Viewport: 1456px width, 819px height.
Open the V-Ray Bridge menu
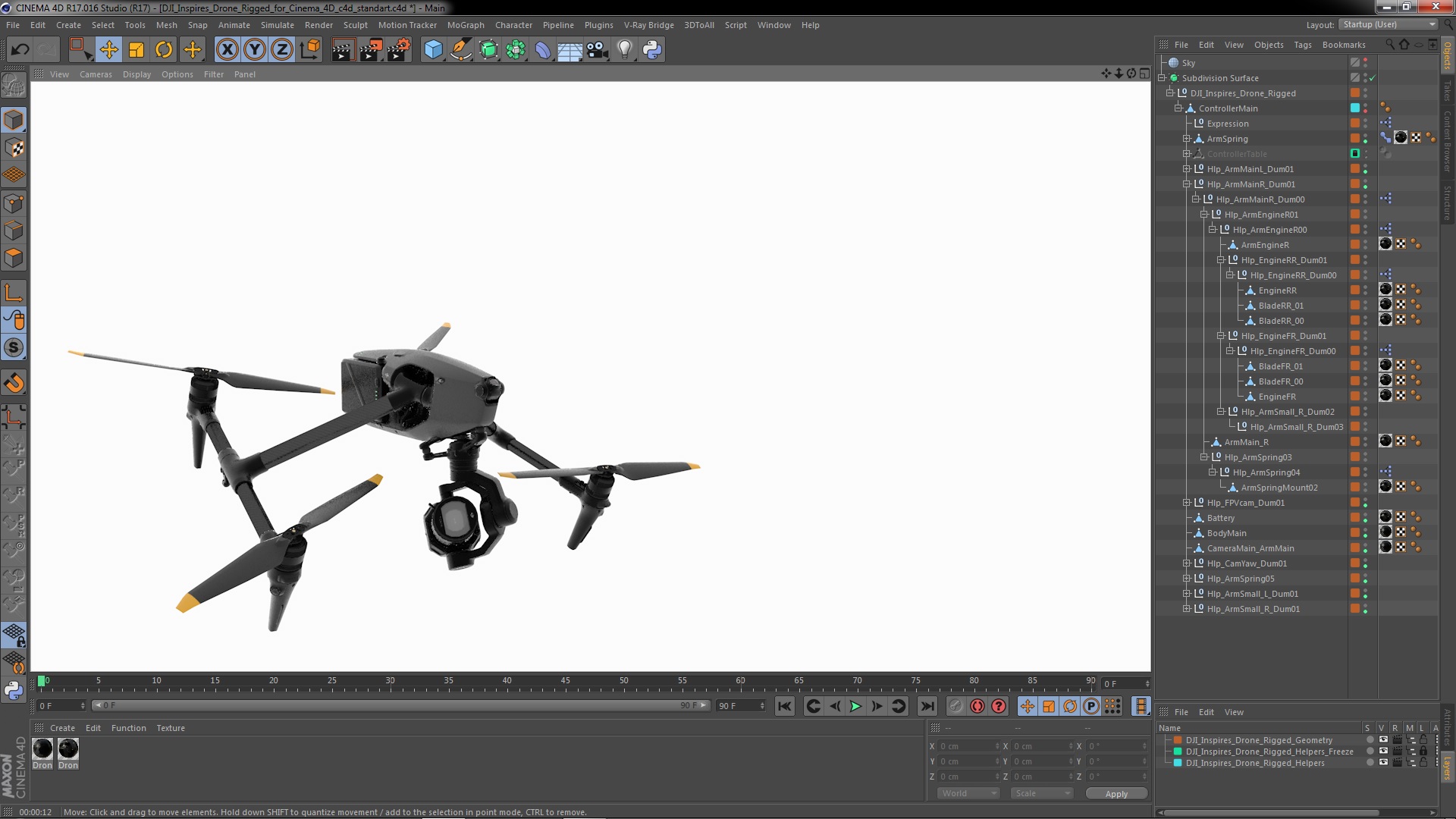click(x=648, y=25)
